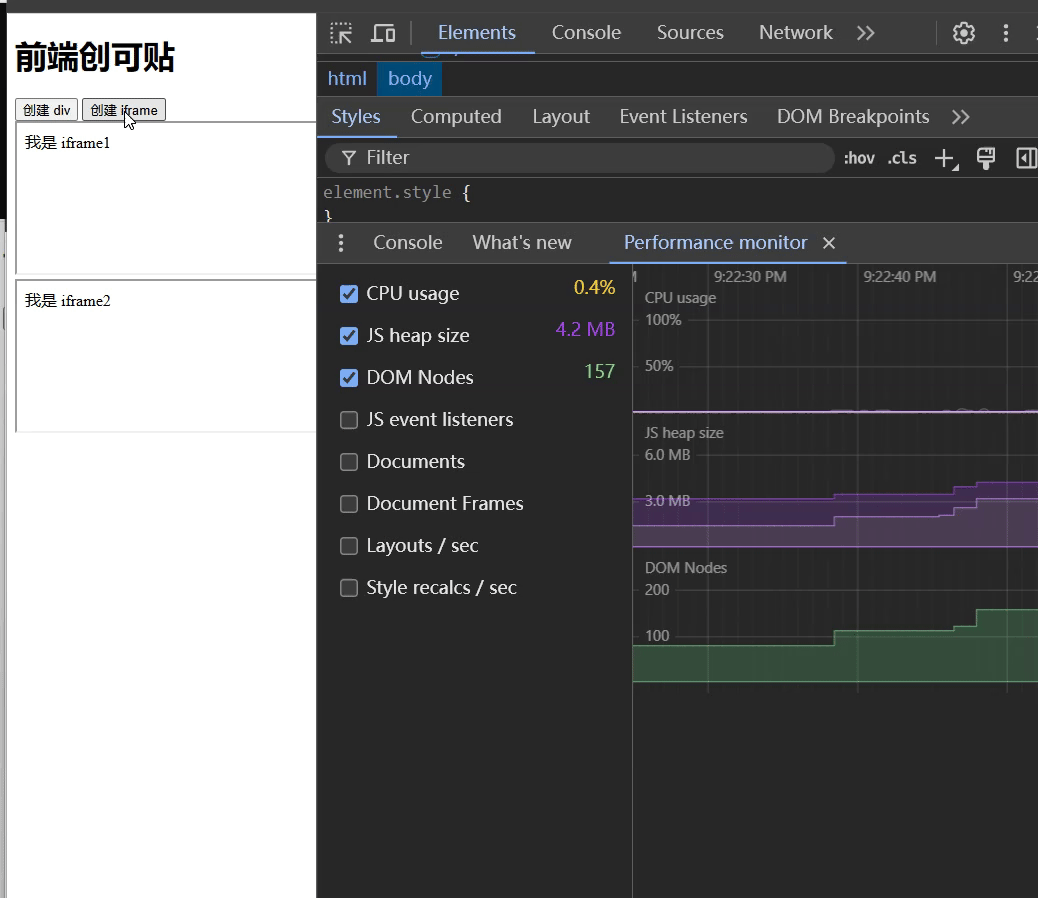Screen dimensions: 1038x898
Task: Open the drawer three-dot menu icon
Action: click(x=341, y=243)
